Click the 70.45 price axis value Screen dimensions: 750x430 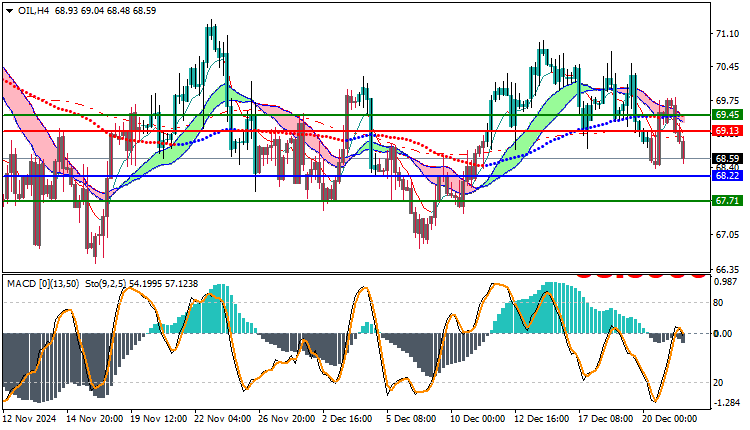point(727,67)
